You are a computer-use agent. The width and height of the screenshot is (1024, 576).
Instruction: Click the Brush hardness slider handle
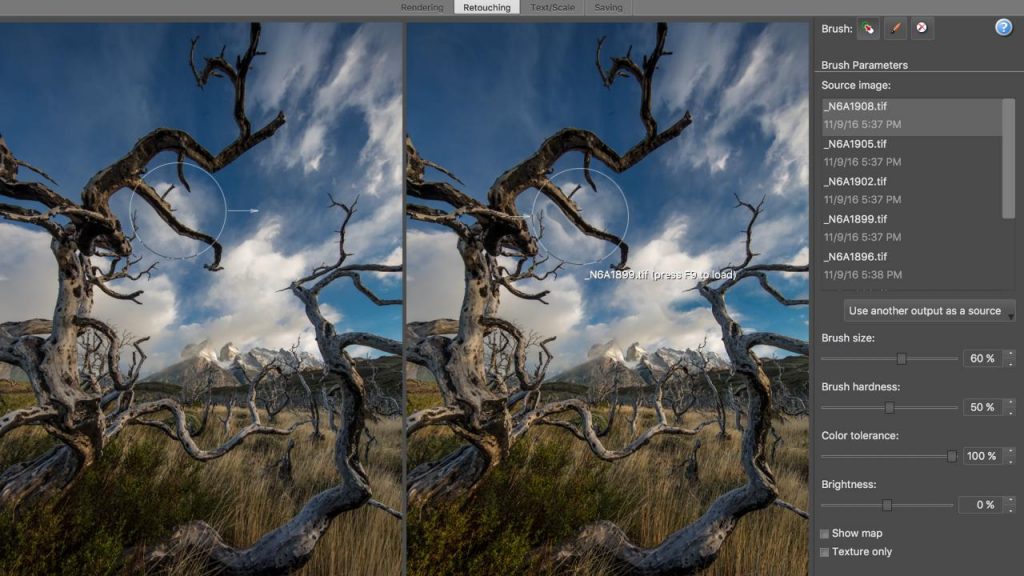click(x=889, y=408)
